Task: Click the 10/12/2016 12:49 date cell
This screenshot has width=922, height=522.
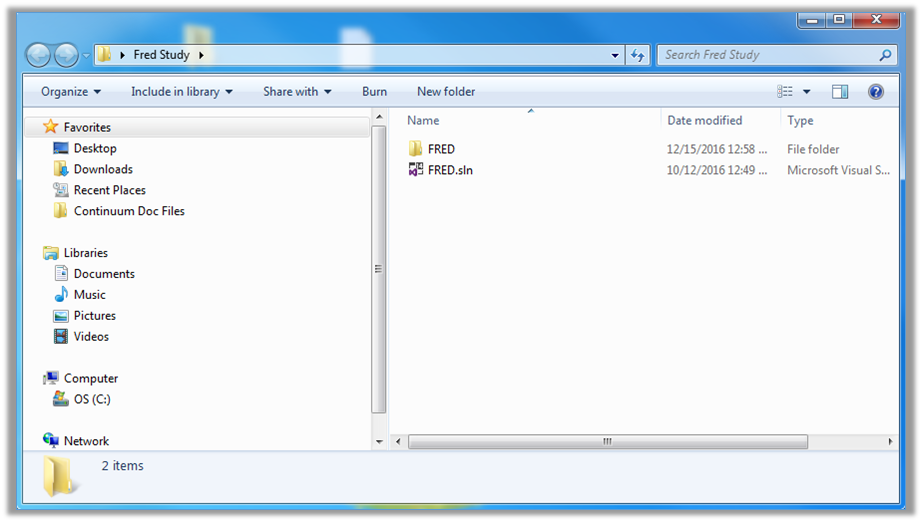Action: 716,170
